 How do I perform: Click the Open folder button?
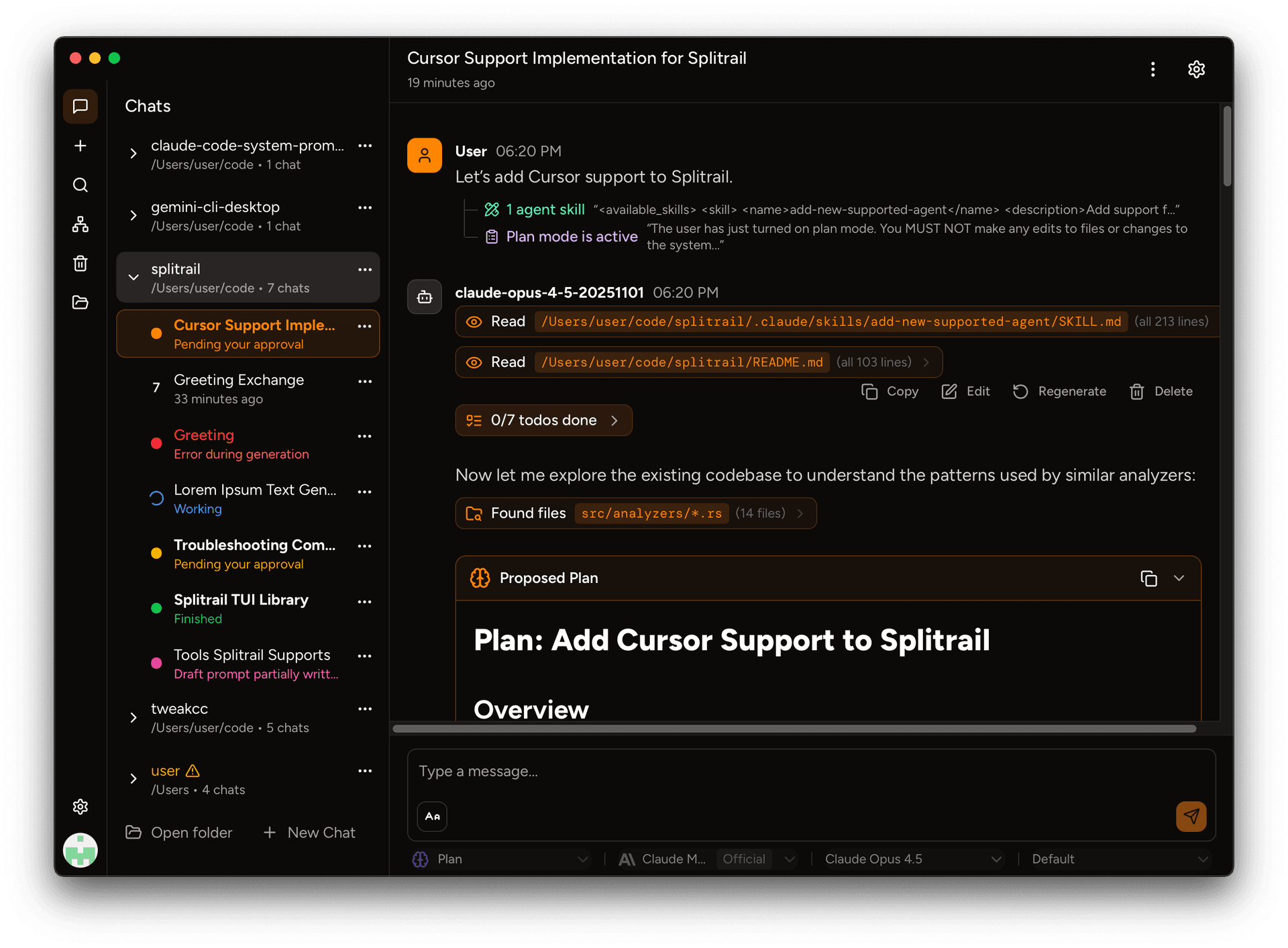pos(179,833)
